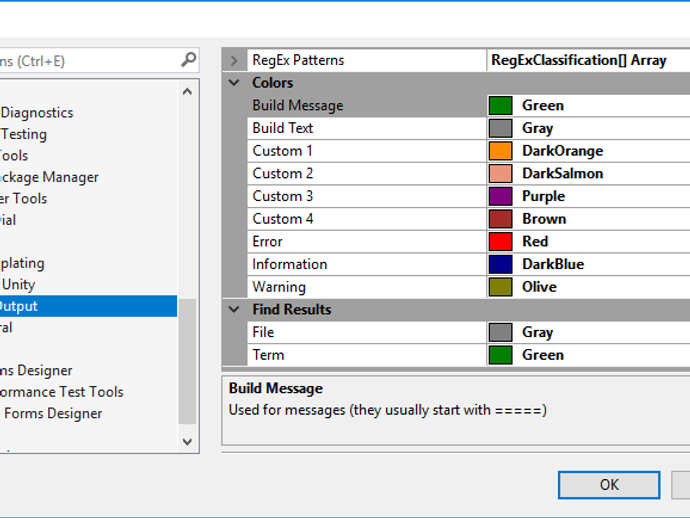Viewport: 690px width, 518px height.
Task: Click the green Build Message color swatch
Action: [x=500, y=106]
